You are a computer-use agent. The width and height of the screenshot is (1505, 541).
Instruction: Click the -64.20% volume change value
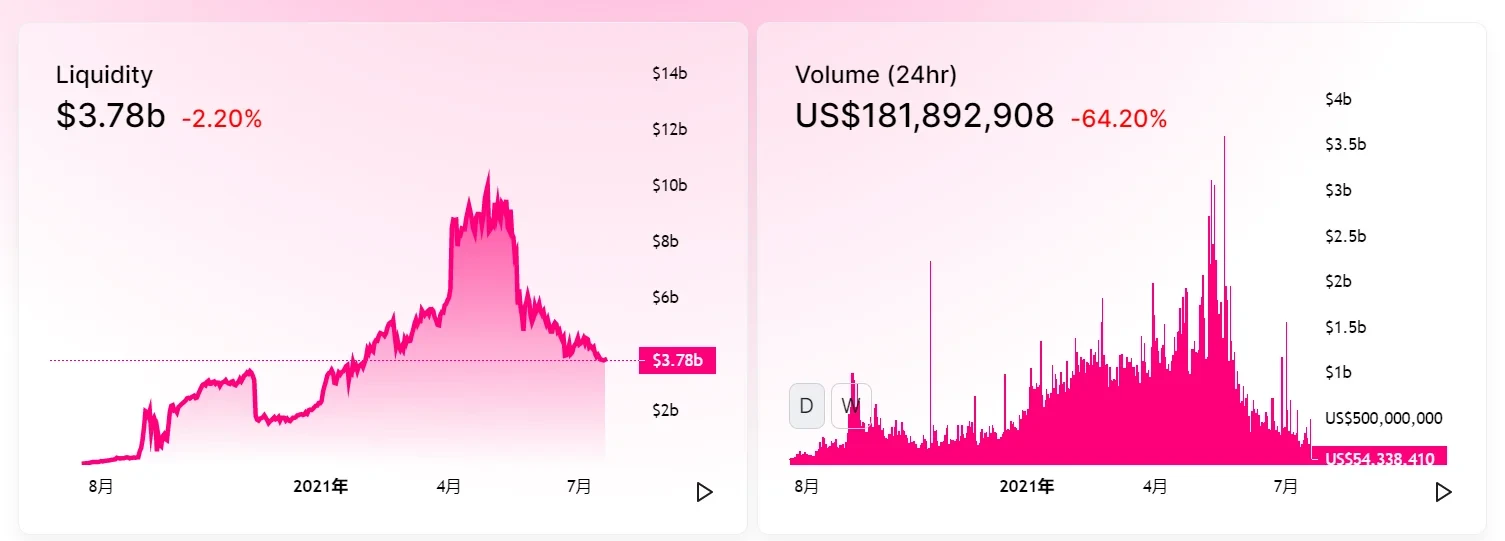coord(1118,119)
